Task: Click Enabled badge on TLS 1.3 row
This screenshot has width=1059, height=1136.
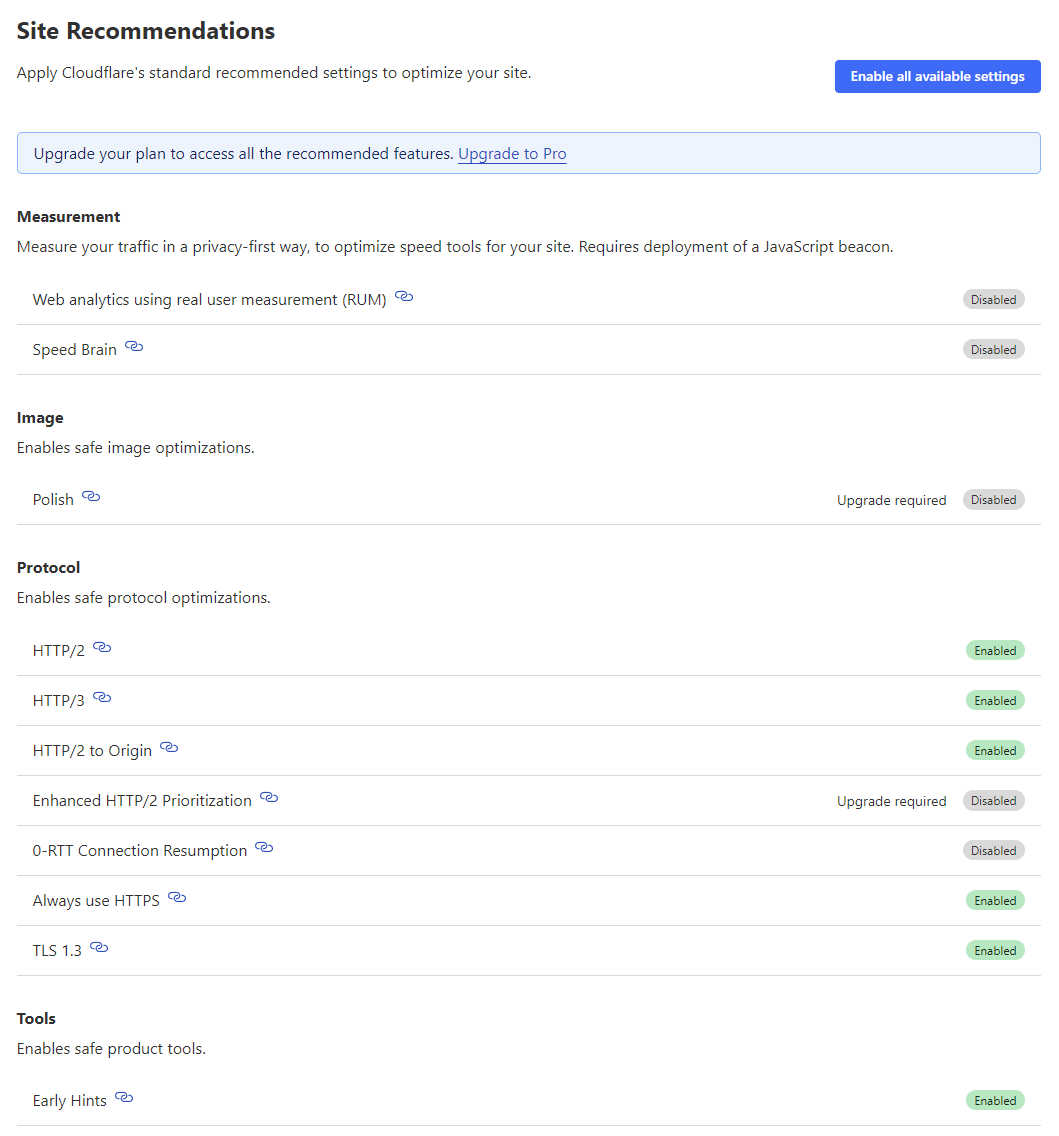Action: tap(995, 951)
